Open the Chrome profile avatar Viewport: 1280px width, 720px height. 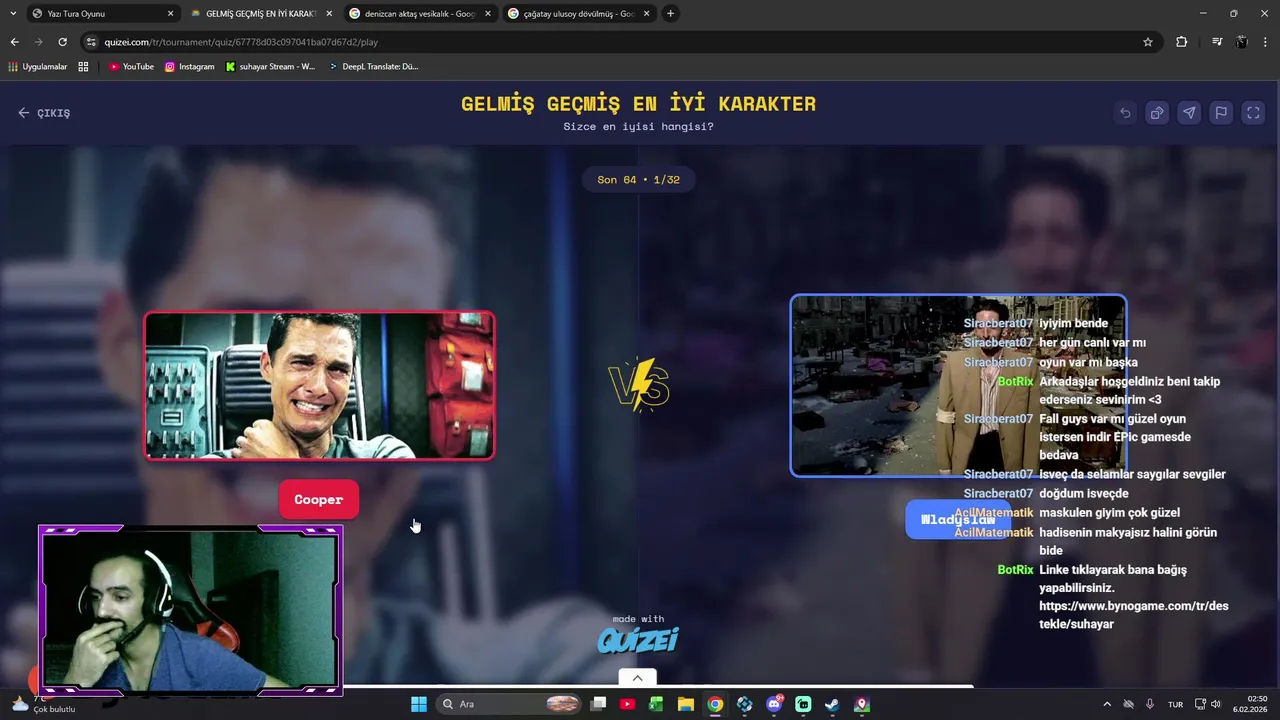[x=1241, y=42]
